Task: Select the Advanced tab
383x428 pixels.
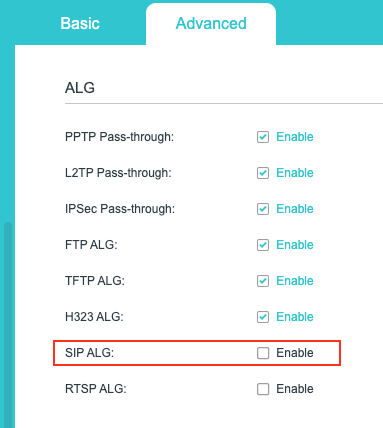Action: point(211,24)
